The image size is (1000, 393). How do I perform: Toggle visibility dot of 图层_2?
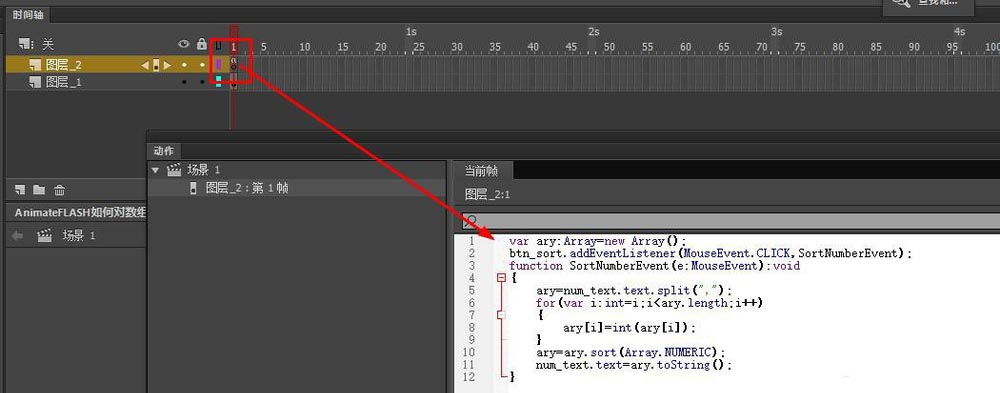(x=184, y=65)
